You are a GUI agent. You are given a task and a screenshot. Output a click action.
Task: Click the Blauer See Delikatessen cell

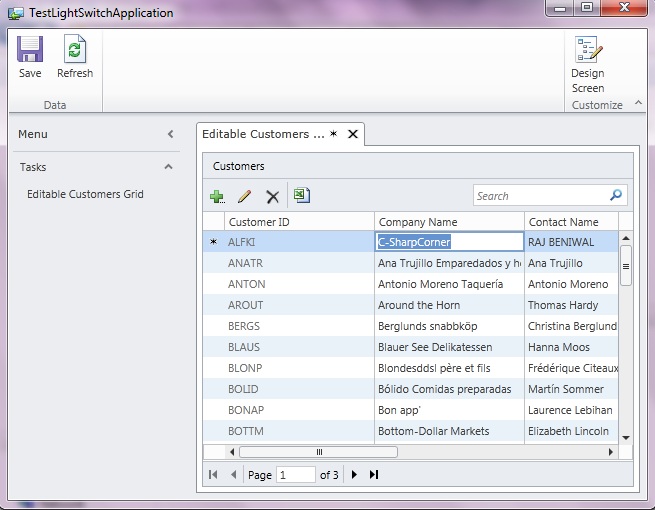tap(449, 347)
